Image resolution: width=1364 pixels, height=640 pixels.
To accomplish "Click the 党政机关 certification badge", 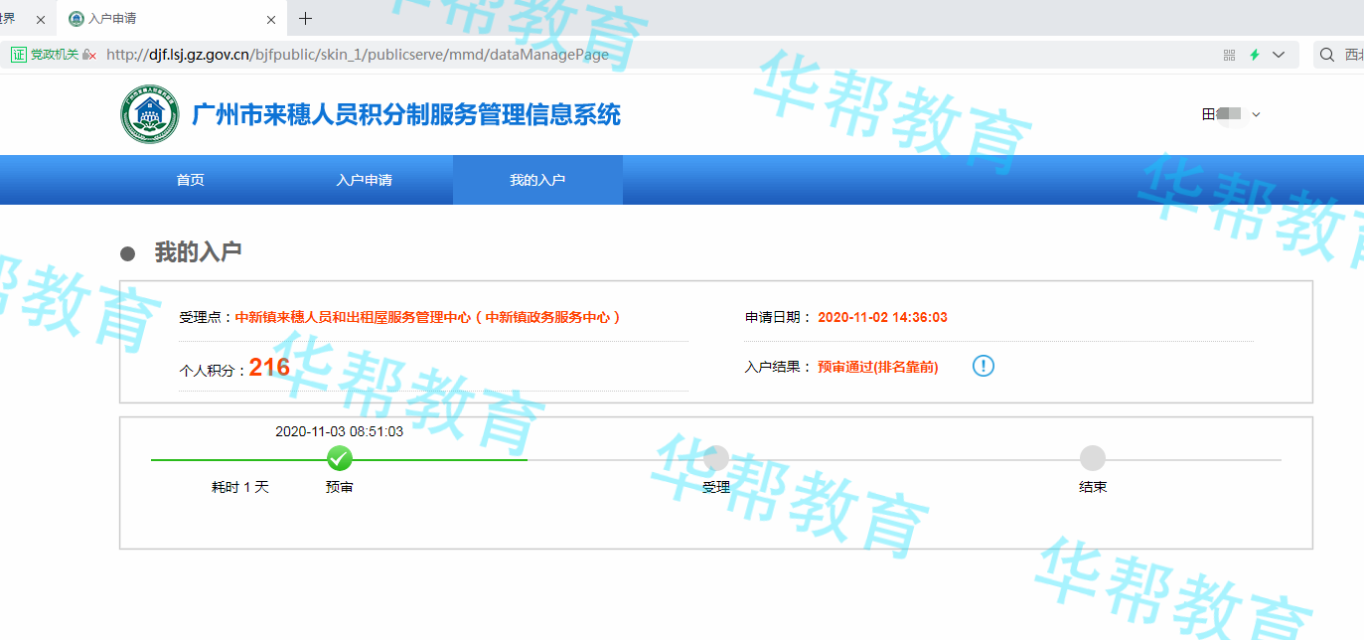I will 44,55.
